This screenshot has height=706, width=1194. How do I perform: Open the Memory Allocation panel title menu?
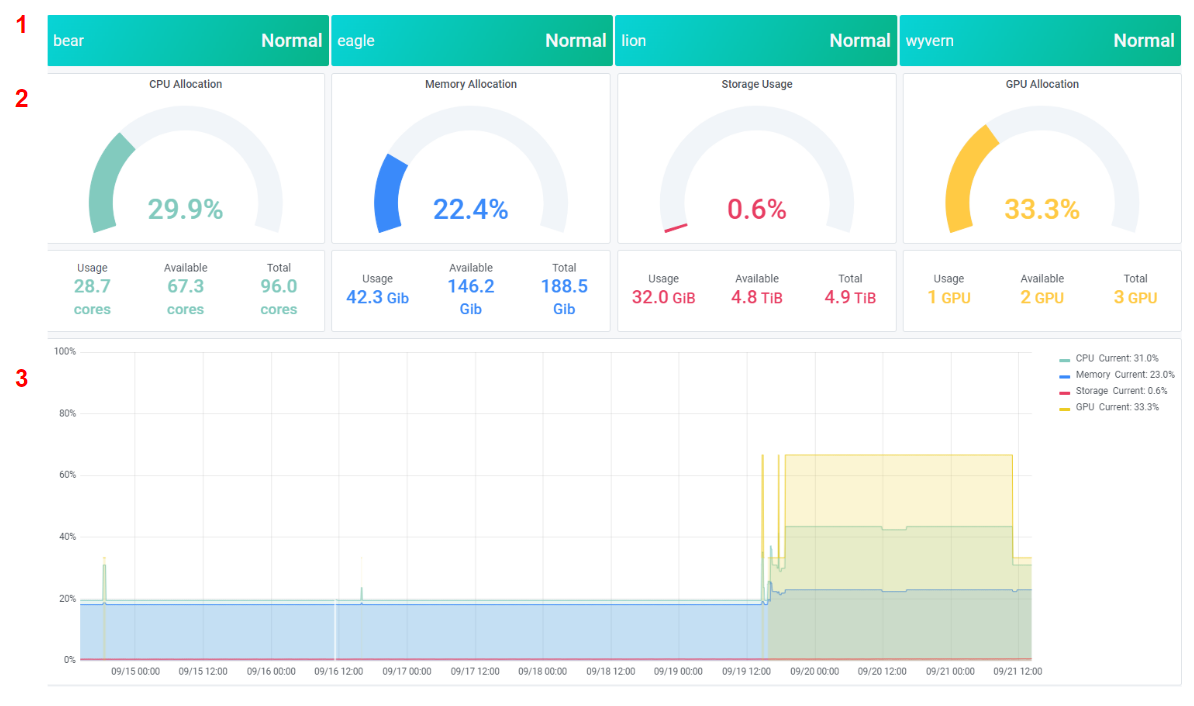[471, 84]
